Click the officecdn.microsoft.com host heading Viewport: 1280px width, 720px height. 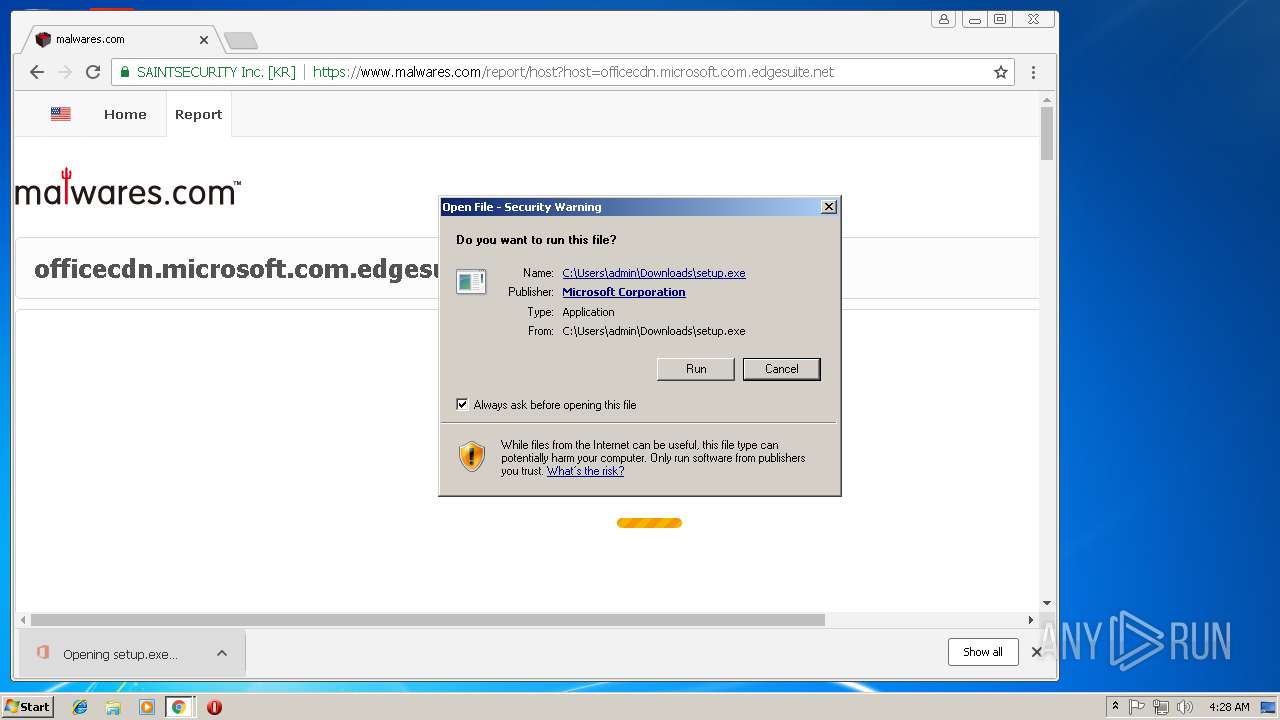pyautogui.click(x=238, y=269)
